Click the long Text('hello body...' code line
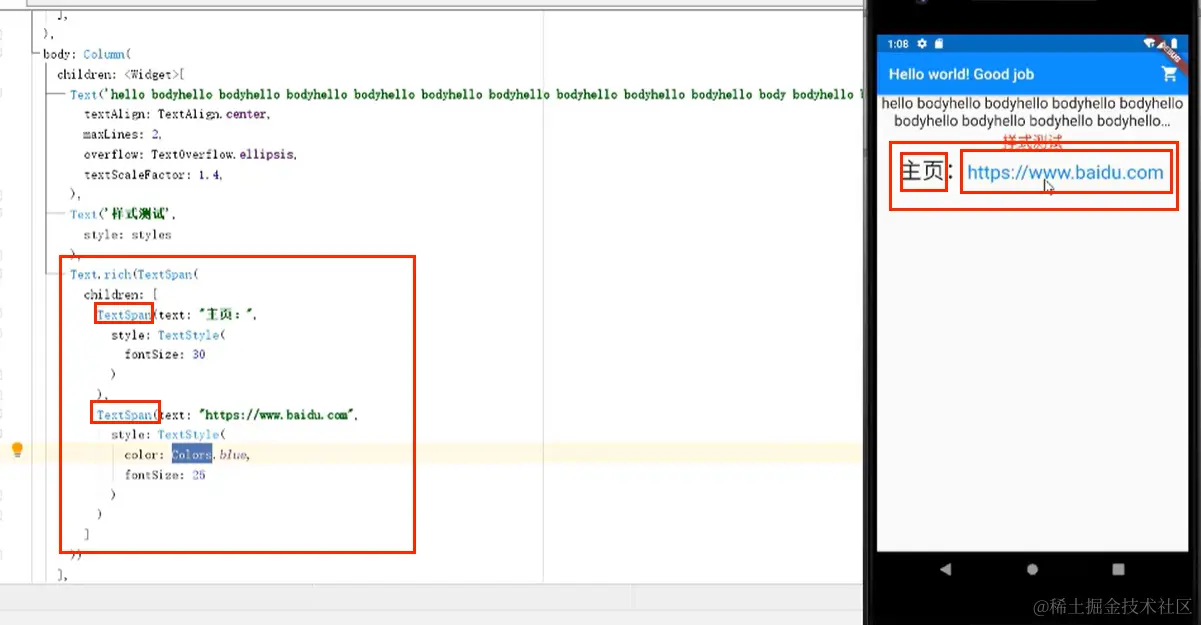This screenshot has height=625, width=1201. point(466,94)
